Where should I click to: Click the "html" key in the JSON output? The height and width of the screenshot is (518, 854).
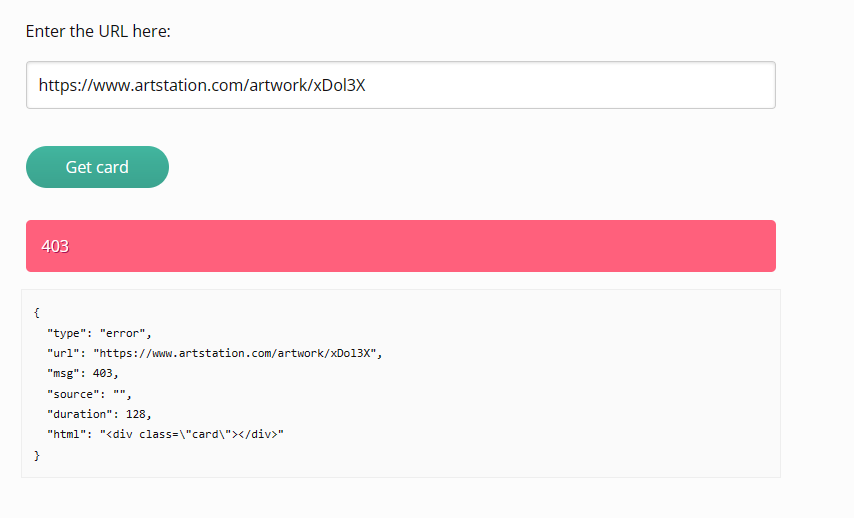click(x=66, y=435)
